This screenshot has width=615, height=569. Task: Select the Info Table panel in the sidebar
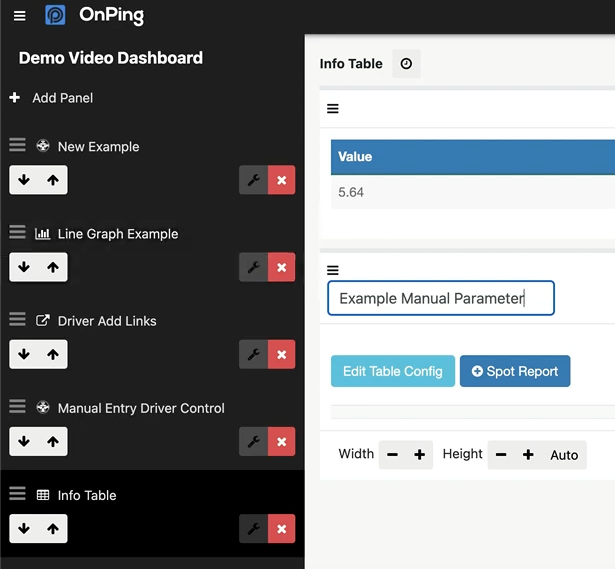click(87, 496)
